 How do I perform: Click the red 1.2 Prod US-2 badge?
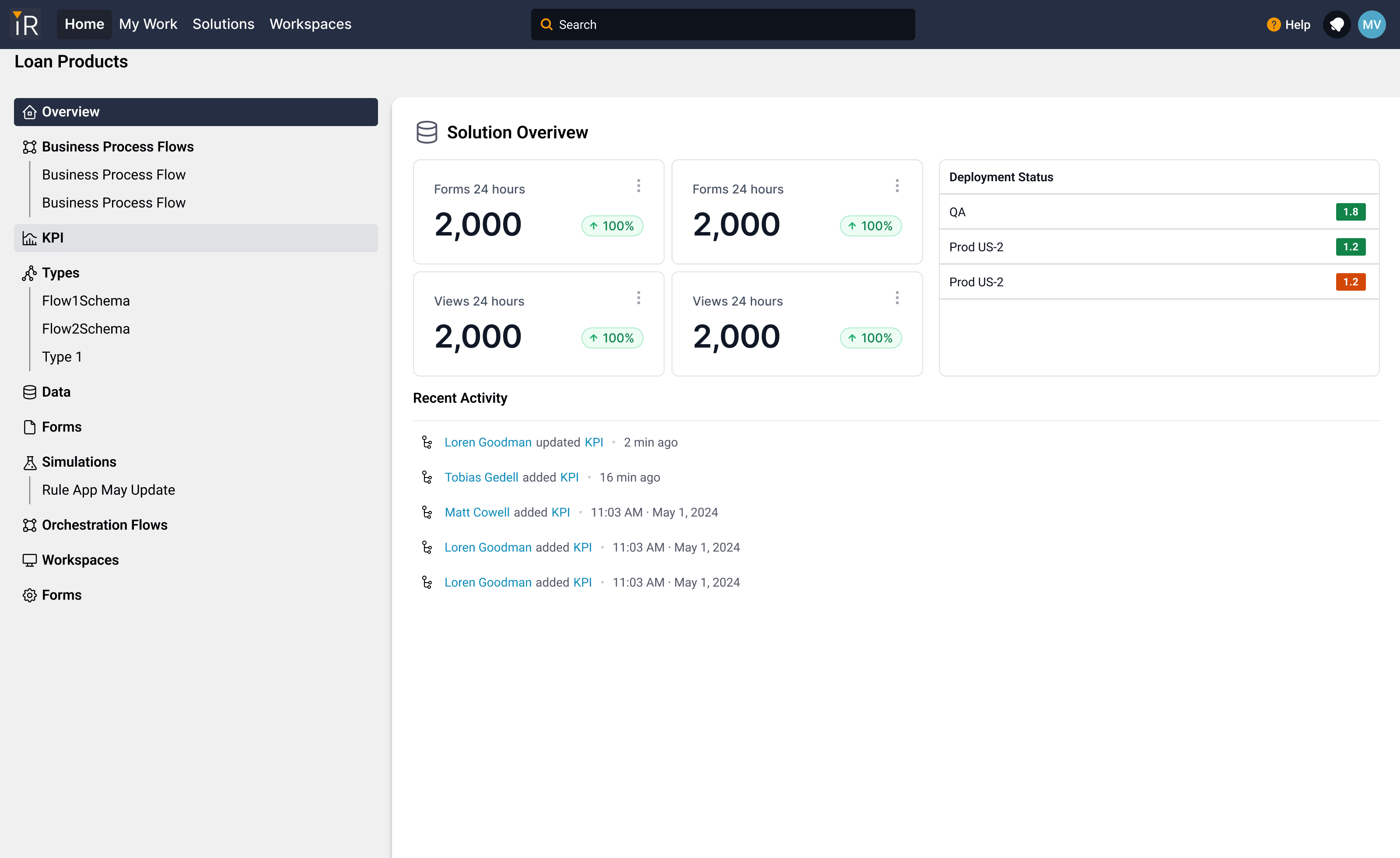1351,282
